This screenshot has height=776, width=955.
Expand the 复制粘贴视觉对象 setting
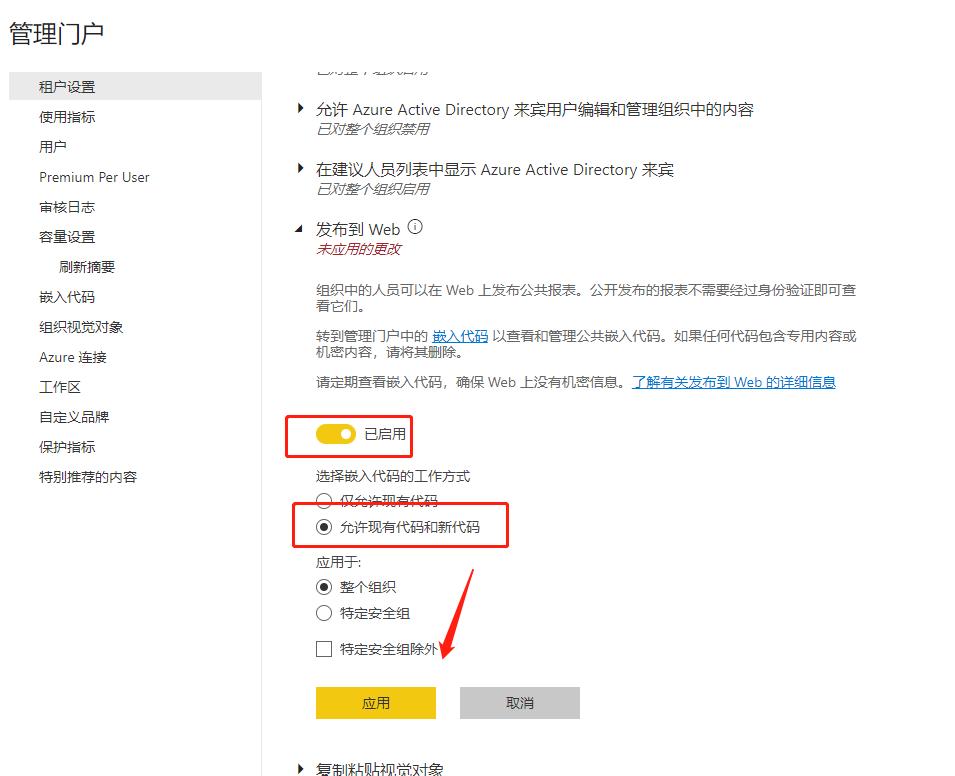[298, 767]
